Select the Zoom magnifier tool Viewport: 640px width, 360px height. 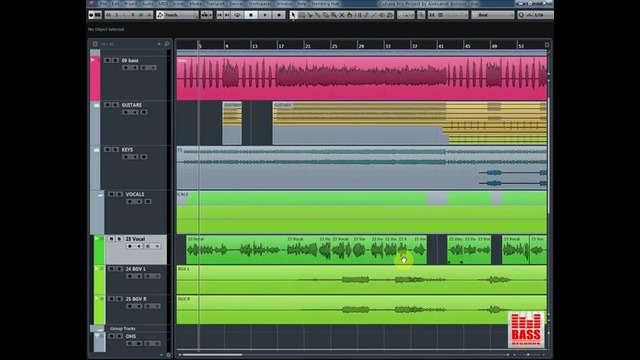[334, 15]
